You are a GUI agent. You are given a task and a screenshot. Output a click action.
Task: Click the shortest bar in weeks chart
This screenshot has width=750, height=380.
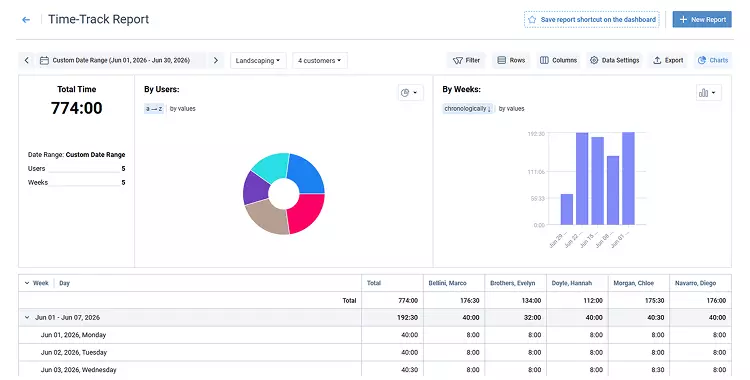click(x=567, y=209)
